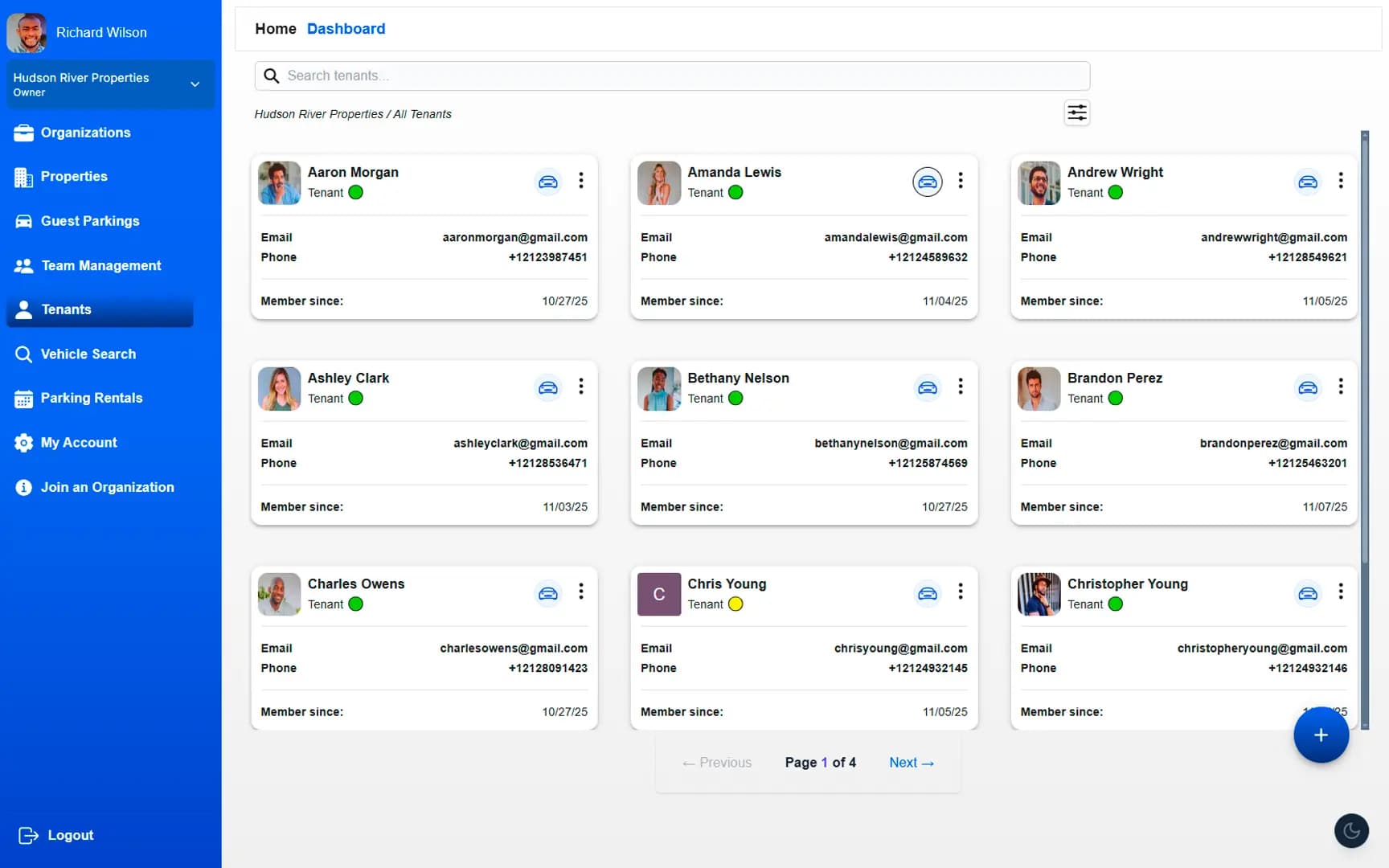Open the three-dot menu on Bethany Nelson's card

tap(961, 387)
